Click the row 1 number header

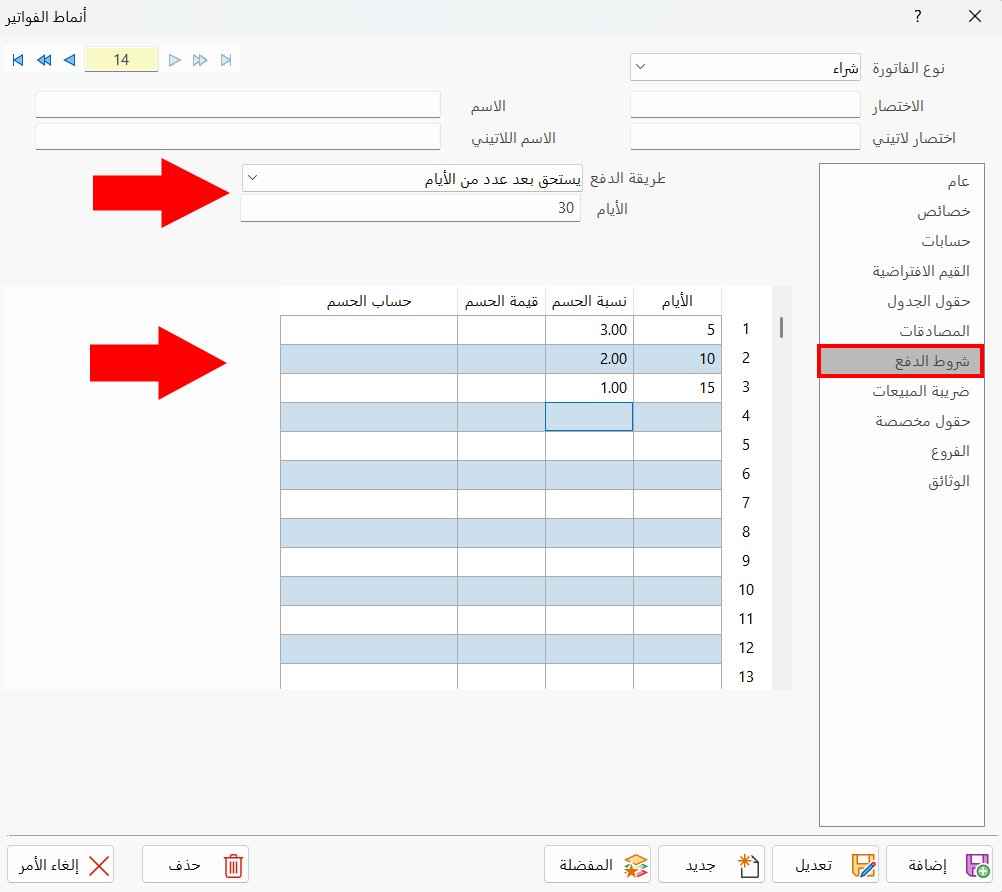coord(746,329)
